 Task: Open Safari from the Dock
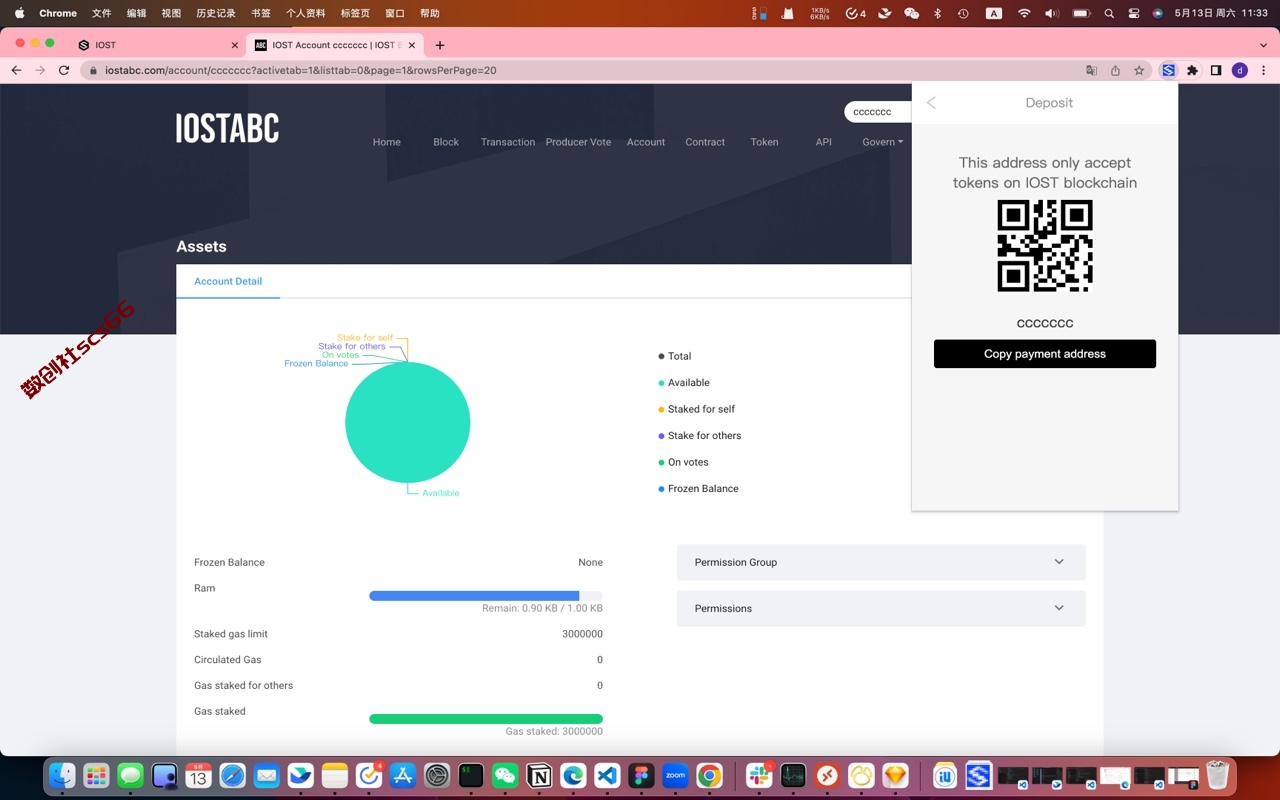pyautogui.click(x=232, y=775)
